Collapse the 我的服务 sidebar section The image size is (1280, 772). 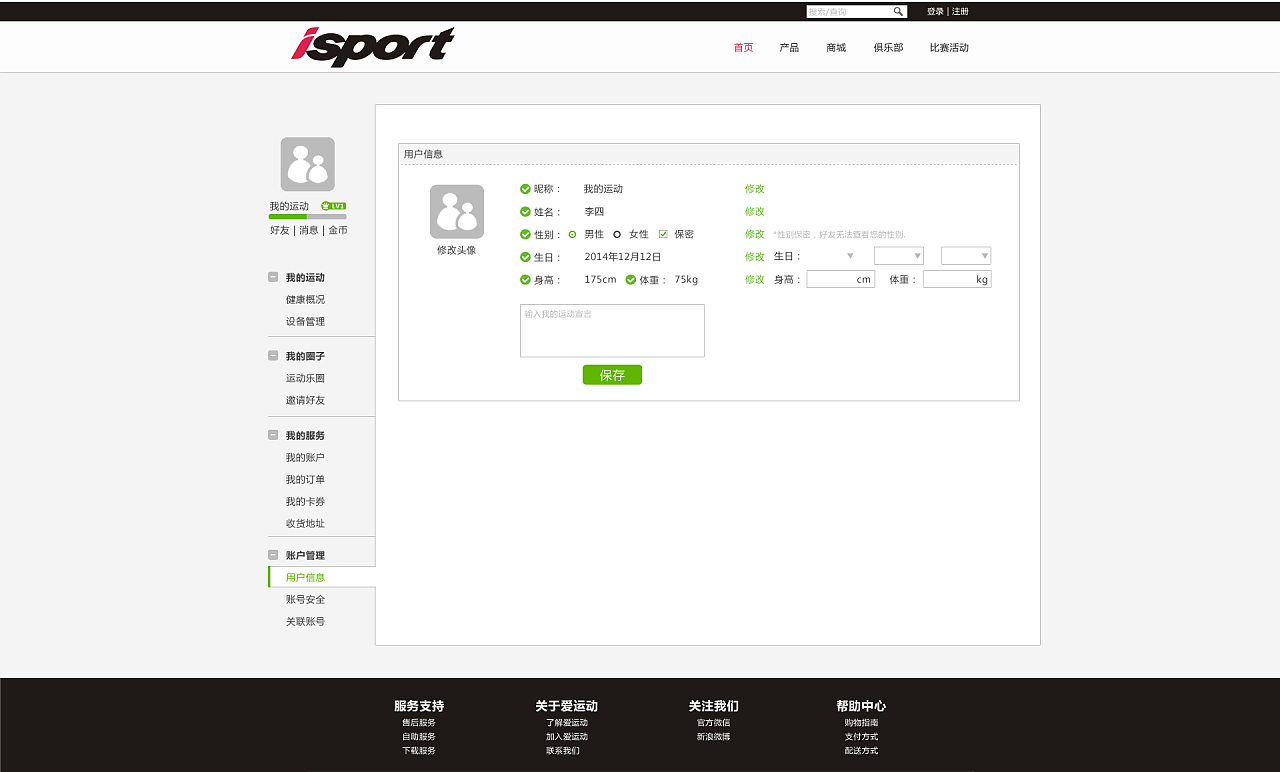click(273, 435)
